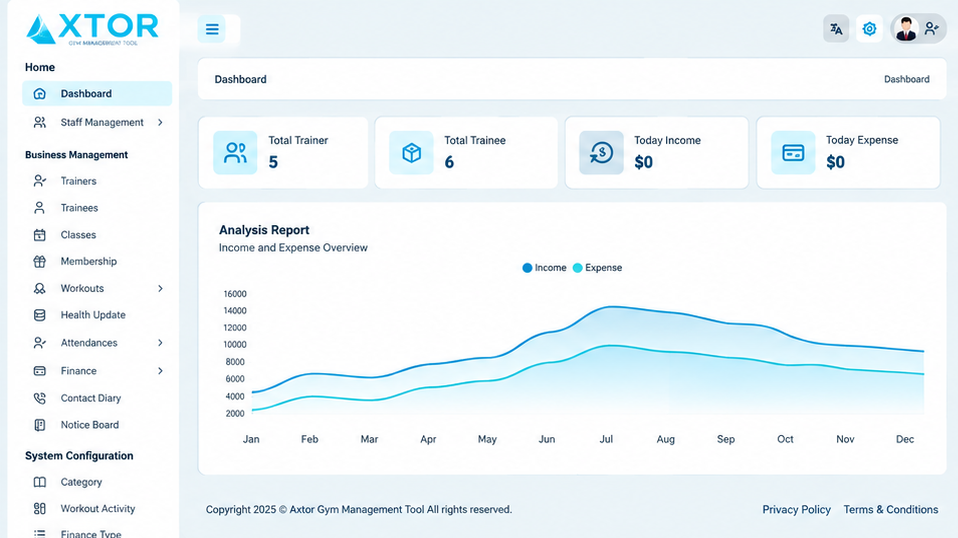The height and width of the screenshot is (538, 958).
Task: Click the Workout Activity grid icon
Action: (40, 509)
